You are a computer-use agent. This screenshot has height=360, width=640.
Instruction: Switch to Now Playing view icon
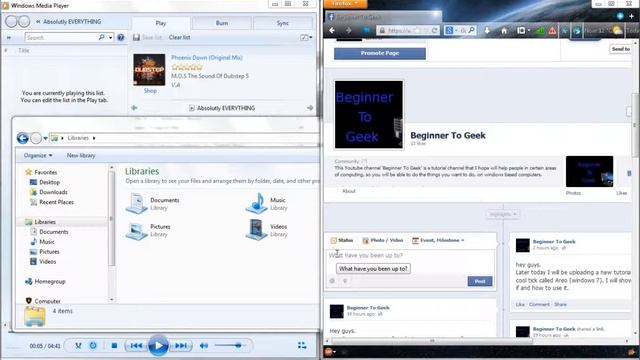pos(302,345)
